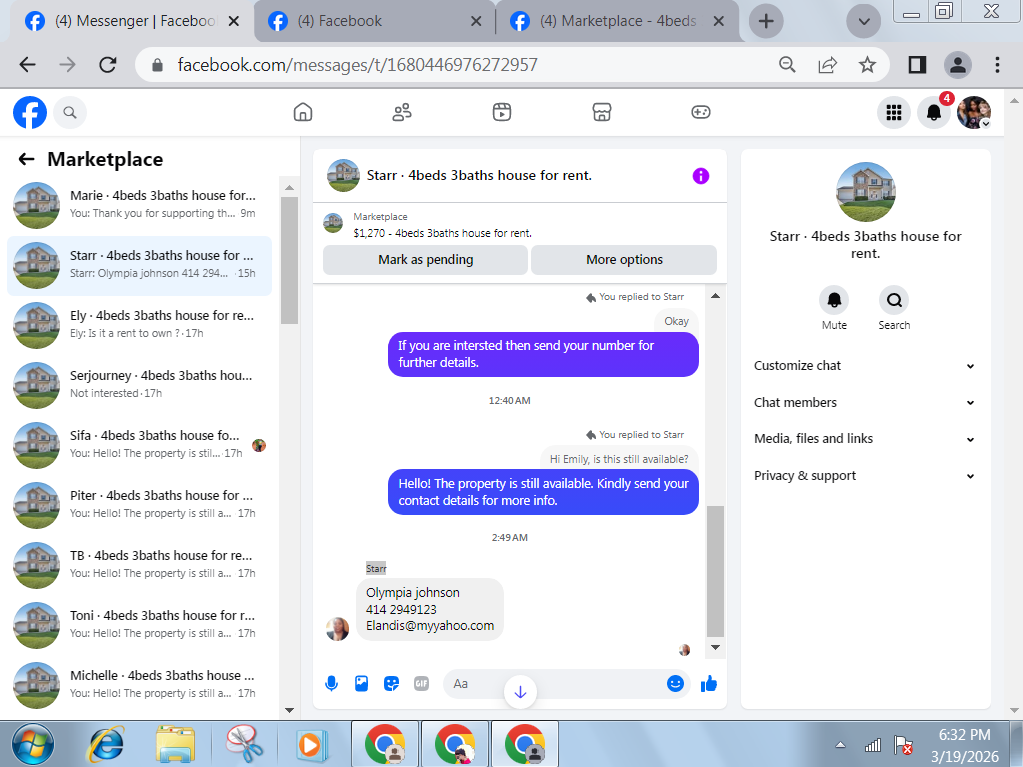Open Sifa conversation in the list
Image resolution: width=1023 pixels, height=767 pixels.
(139, 445)
